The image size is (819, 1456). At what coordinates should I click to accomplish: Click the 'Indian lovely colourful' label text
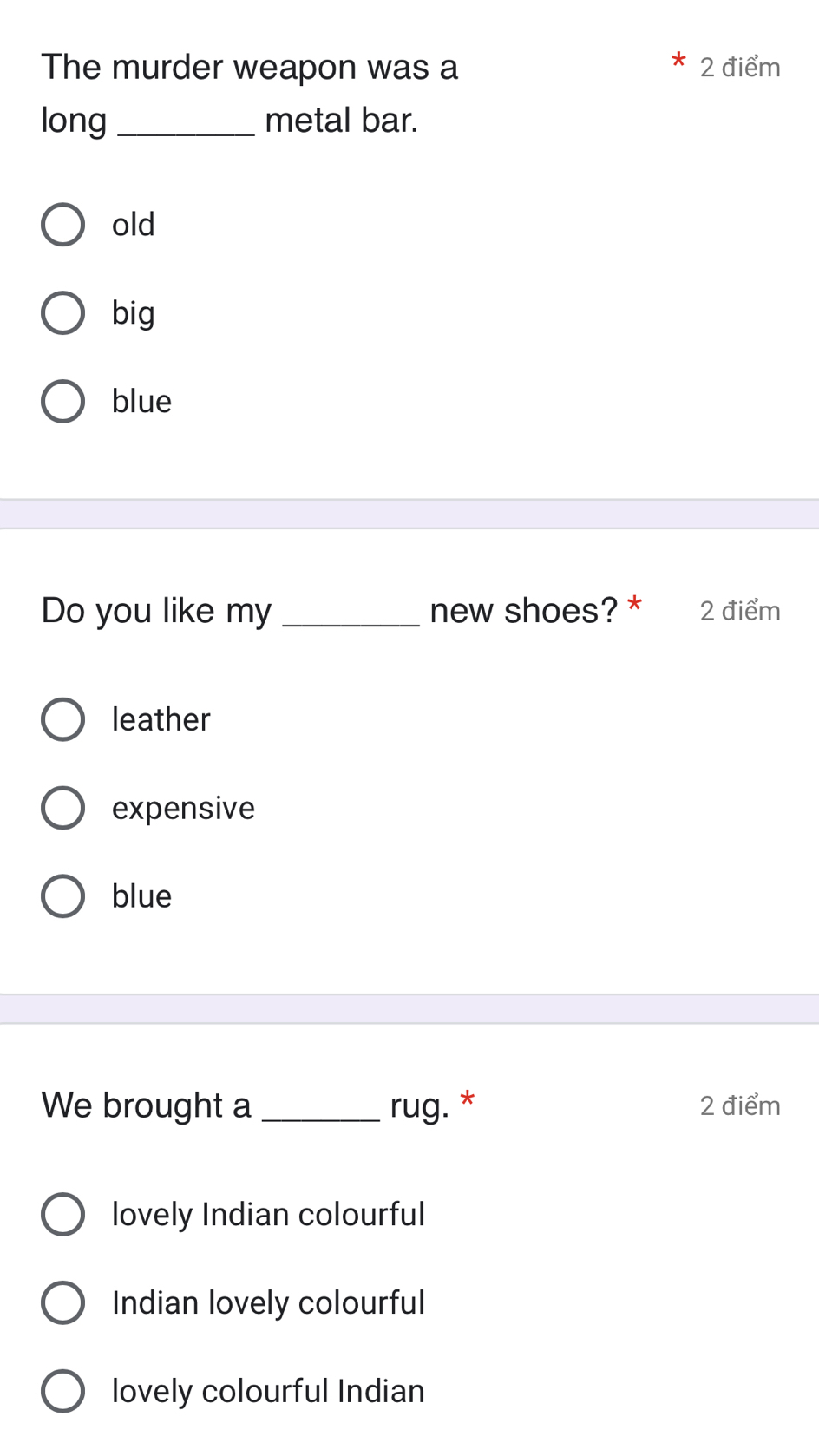[268, 1303]
